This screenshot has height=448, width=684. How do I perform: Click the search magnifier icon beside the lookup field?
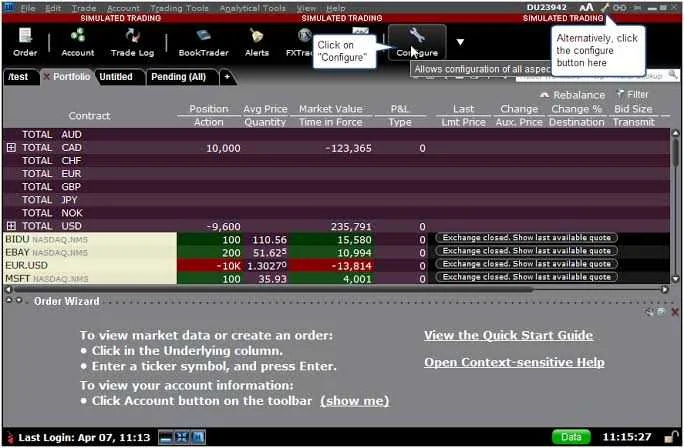(673, 75)
